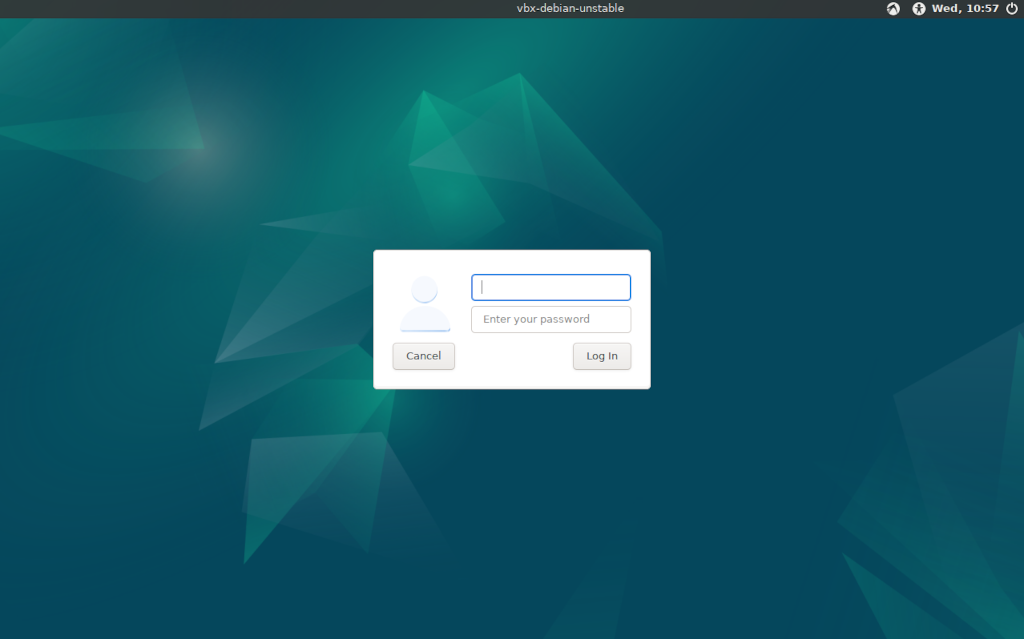Click the person-shaped accessibility indicator
Image resolution: width=1024 pixels, height=639 pixels.
tap(919, 8)
